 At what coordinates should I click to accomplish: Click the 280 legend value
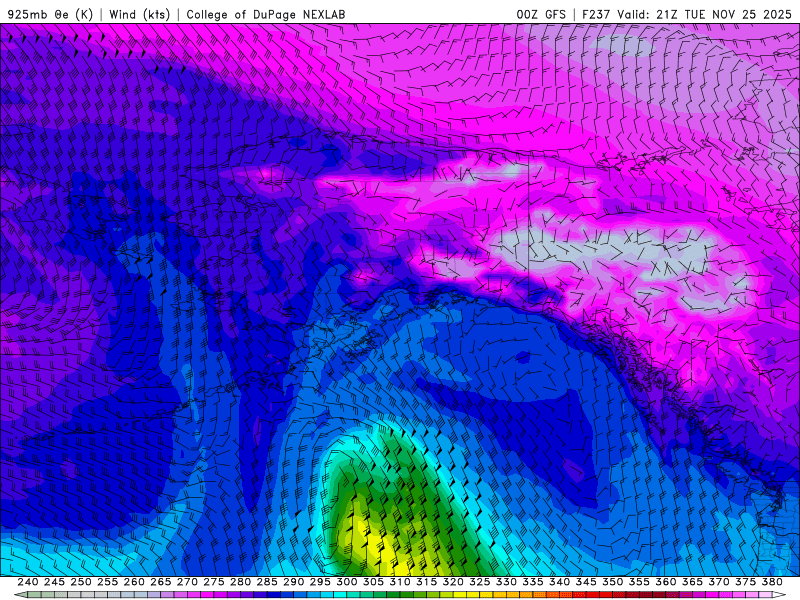(x=240, y=582)
